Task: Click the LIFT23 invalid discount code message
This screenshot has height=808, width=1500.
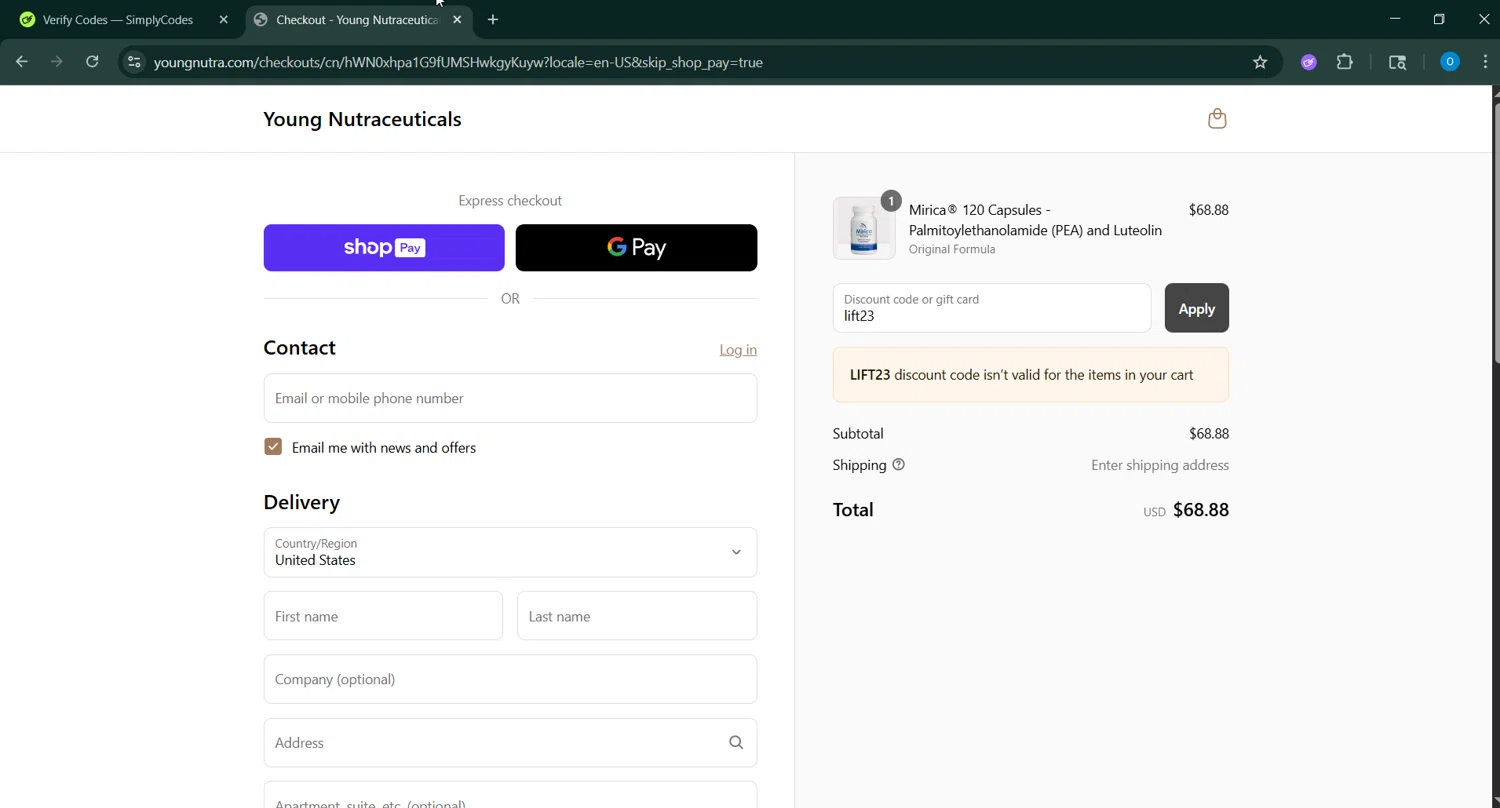Action: tap(1031, 375)
